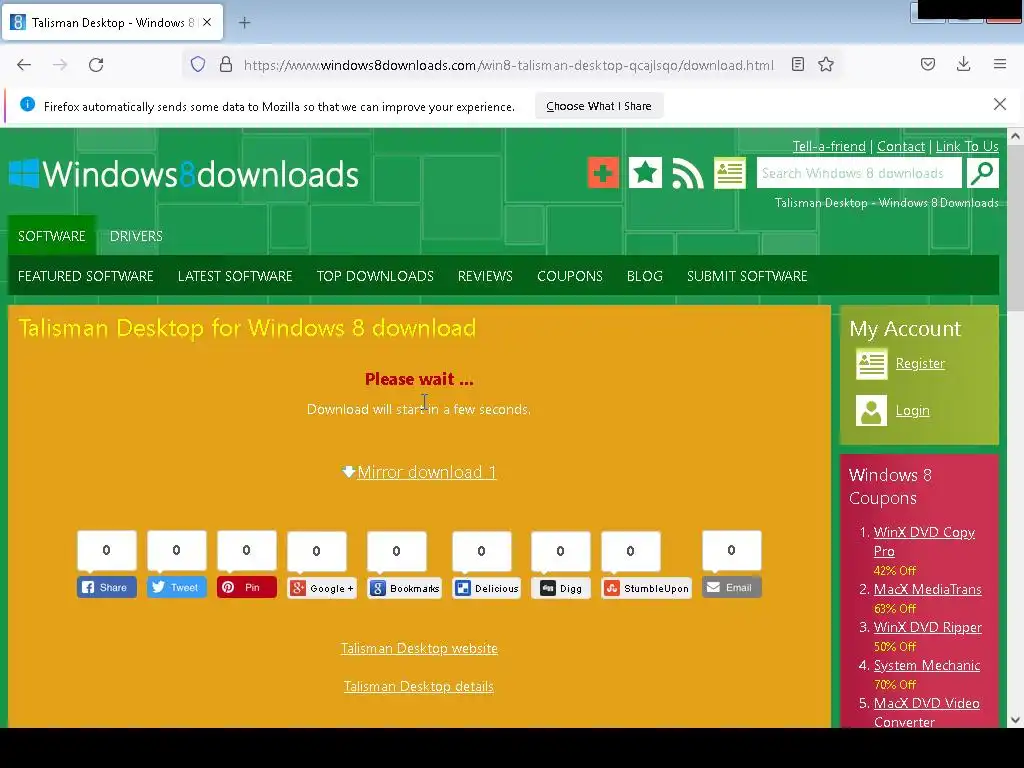The image size is (1024, 768).
Task: Click the Google + share button
Action: tap(322, 588)
